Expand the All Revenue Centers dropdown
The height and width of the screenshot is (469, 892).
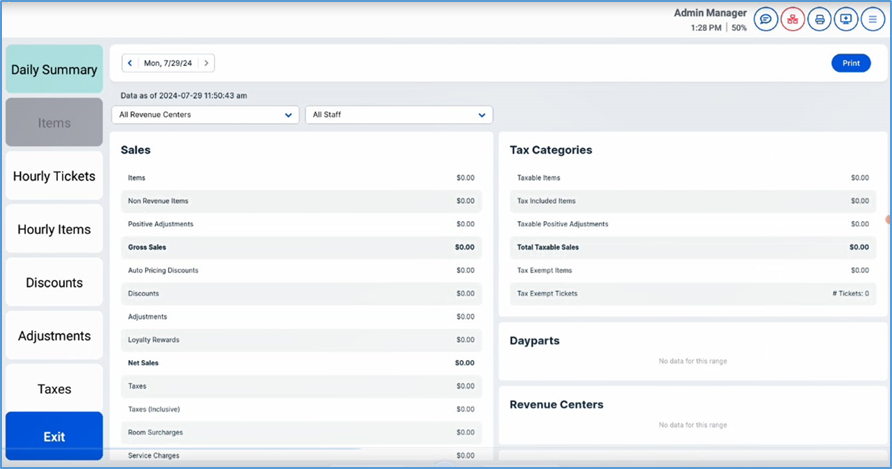(x=205, y=115)
